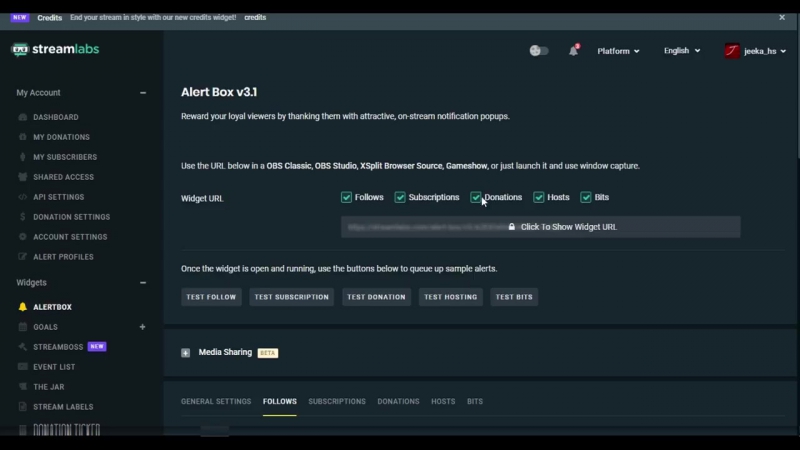Click the lock icon on widget URL

(512, 227)
